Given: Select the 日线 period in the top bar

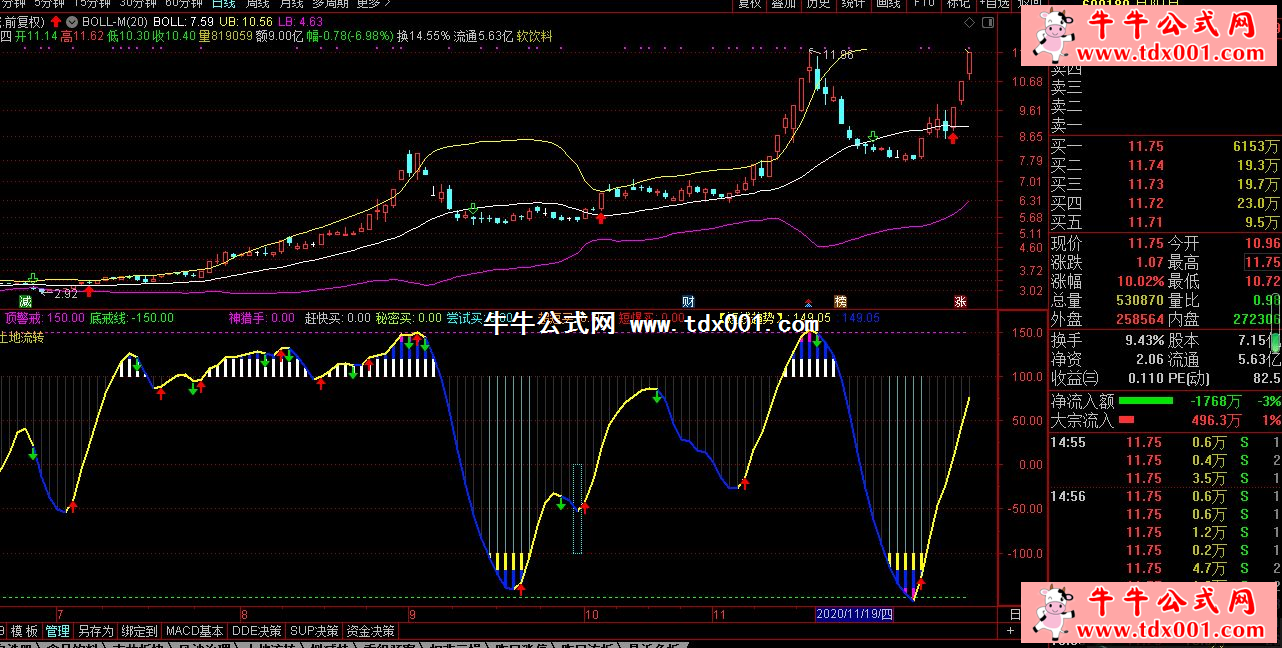Looking at the screenshot, I should pos(224,4).
